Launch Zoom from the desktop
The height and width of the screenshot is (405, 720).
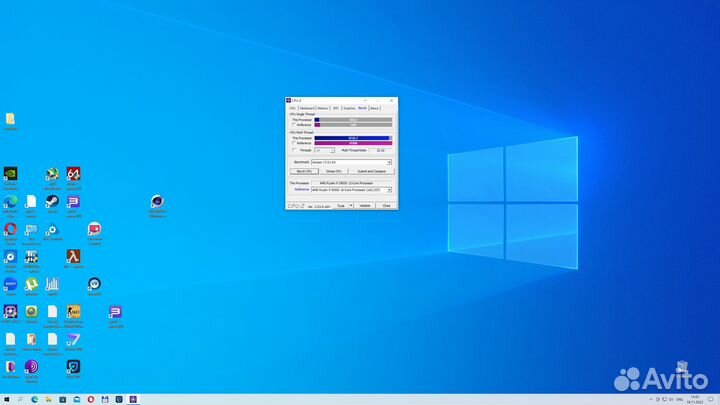tap(10, 285)
